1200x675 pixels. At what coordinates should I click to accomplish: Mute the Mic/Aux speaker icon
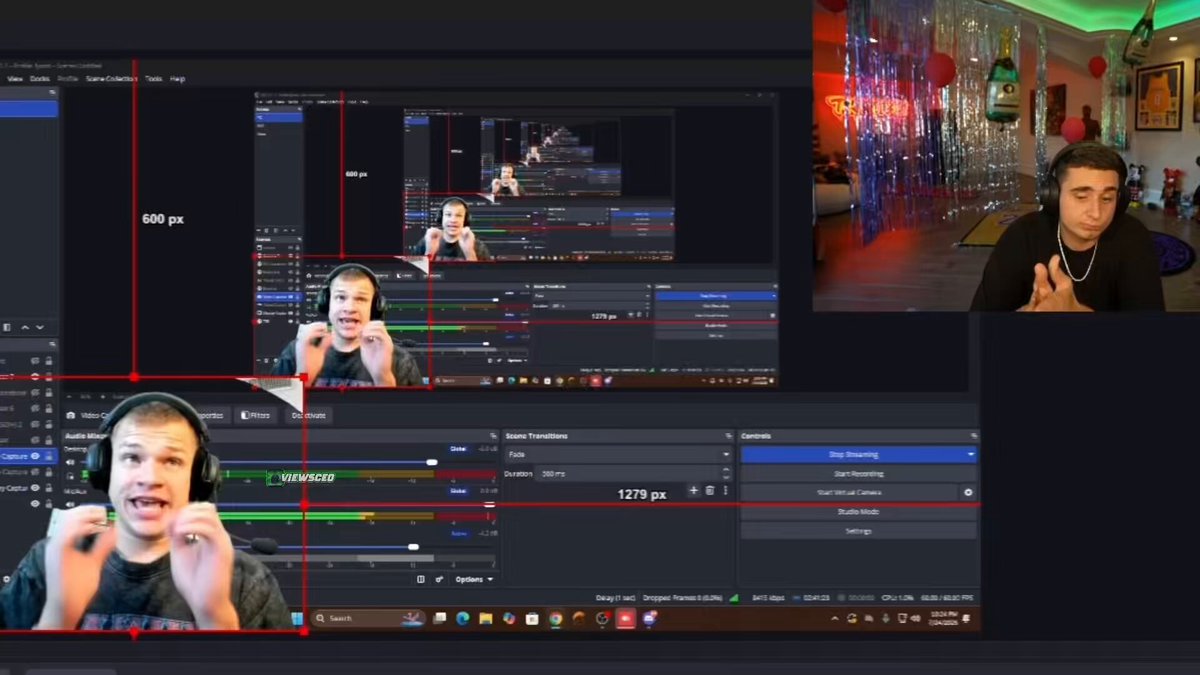(70, 504)
